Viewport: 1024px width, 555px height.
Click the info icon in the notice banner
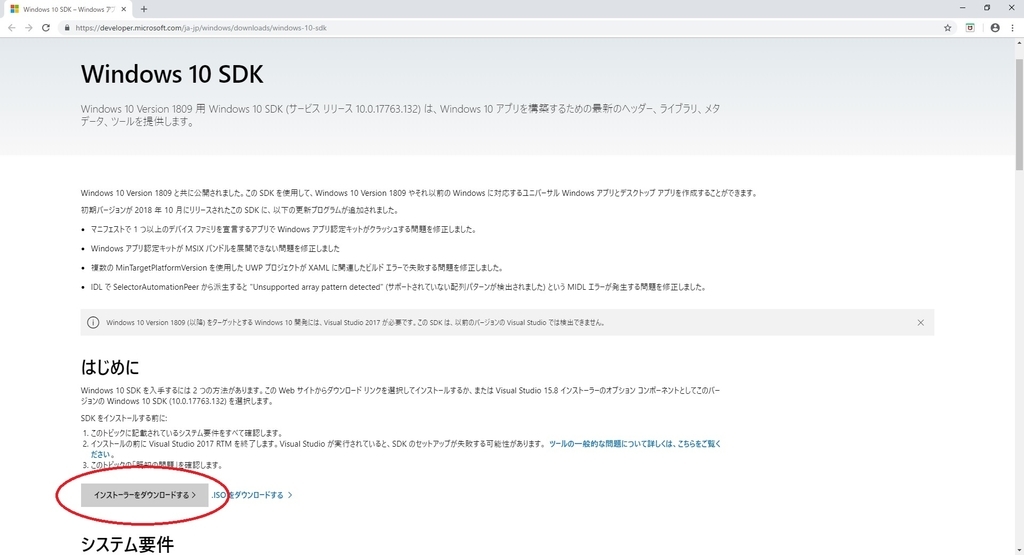(x=93, y=323)
